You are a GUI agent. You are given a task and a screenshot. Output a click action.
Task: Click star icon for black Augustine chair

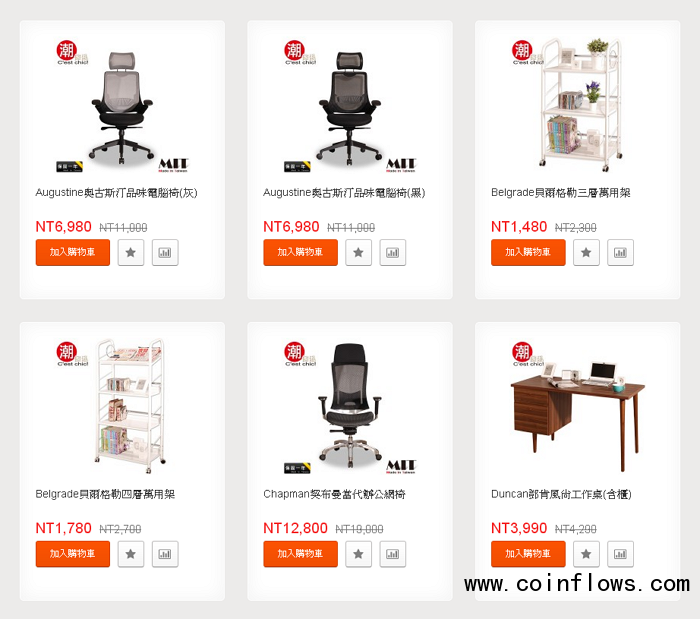coord(358,253)
